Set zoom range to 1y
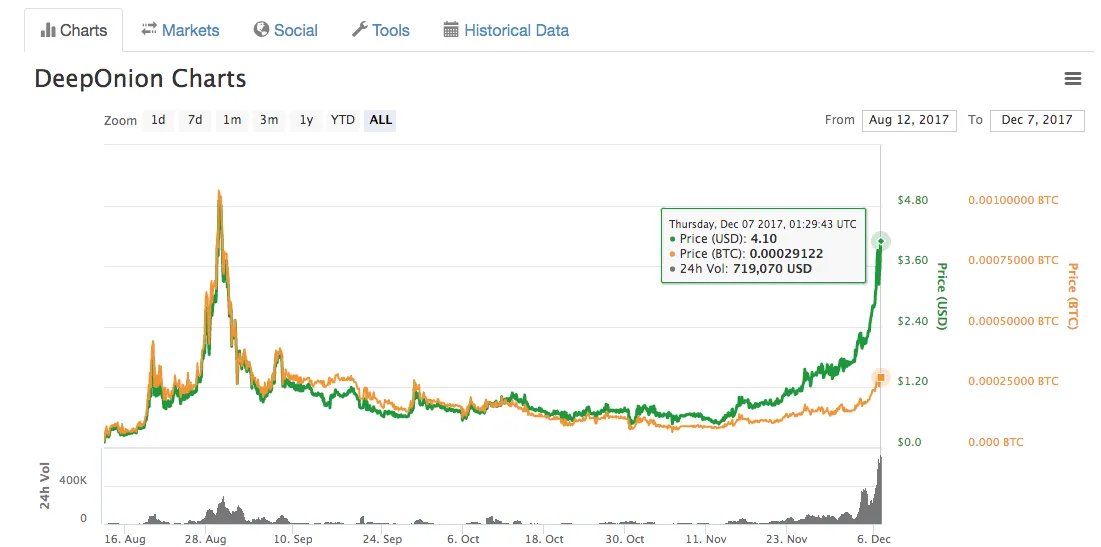The width and height of the screenshot is (1101, 547). [306, 120]
